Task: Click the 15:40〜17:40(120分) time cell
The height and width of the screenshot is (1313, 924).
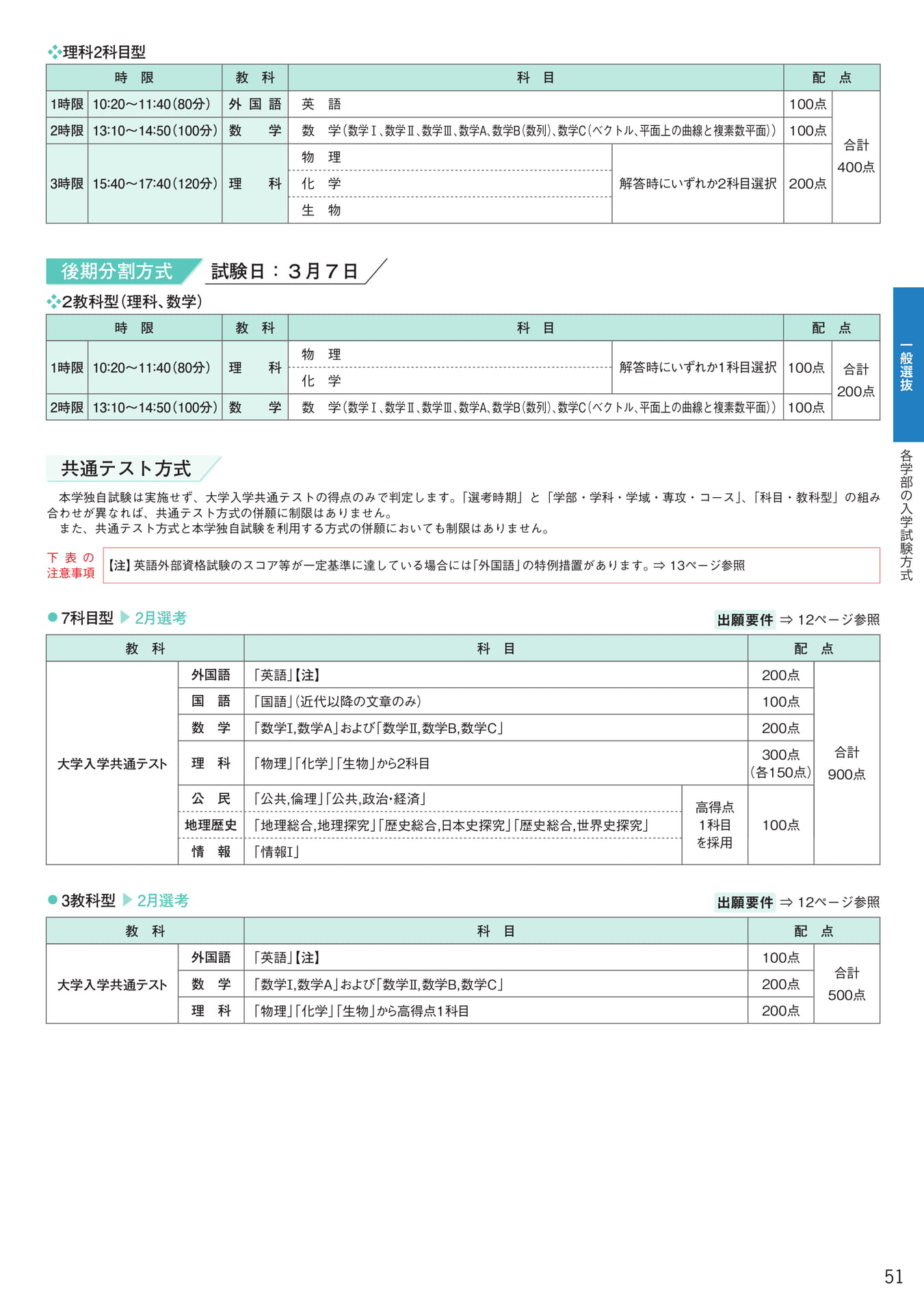Action: (155, 183)
